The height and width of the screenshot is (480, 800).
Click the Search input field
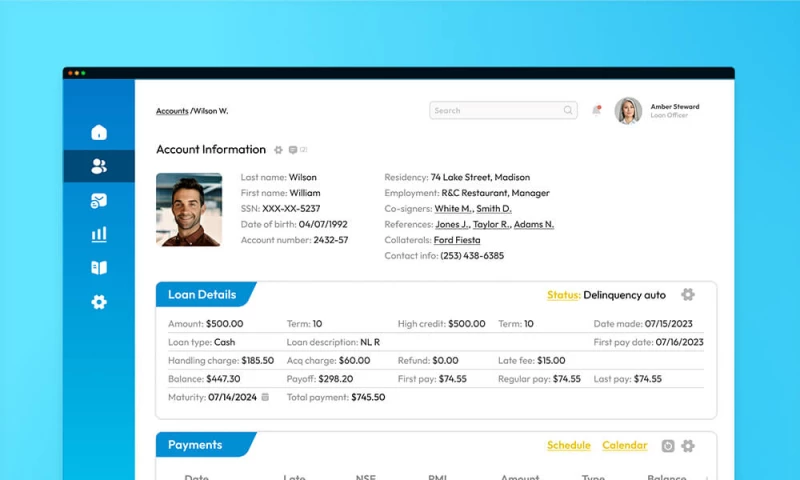[503, 110]
